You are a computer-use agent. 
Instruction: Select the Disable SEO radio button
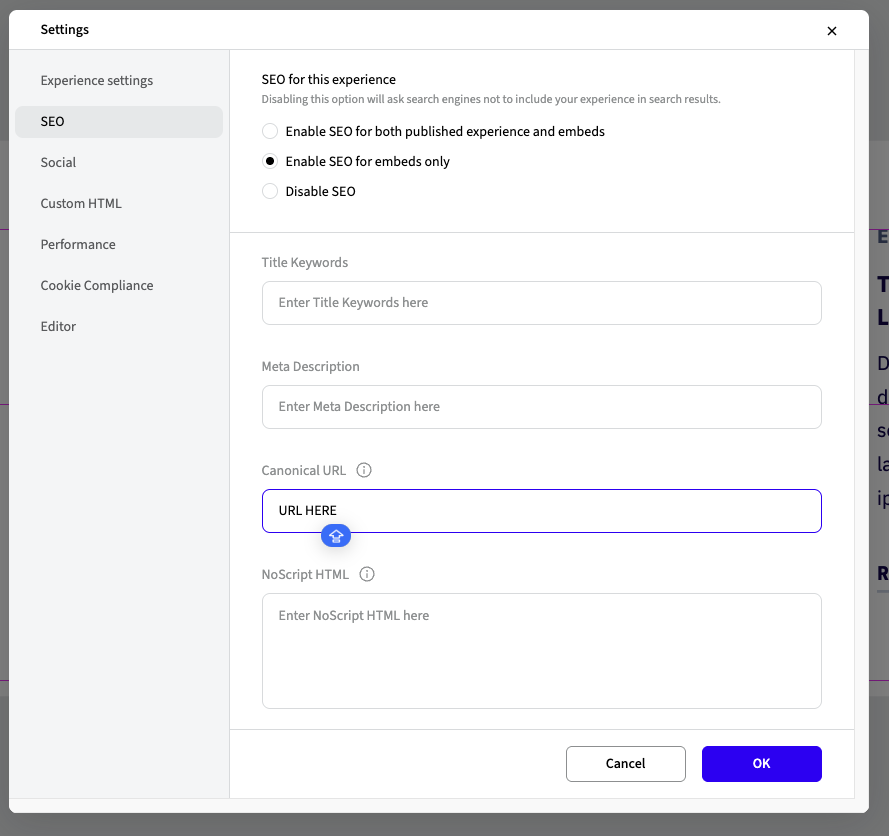tap(270, 191)
